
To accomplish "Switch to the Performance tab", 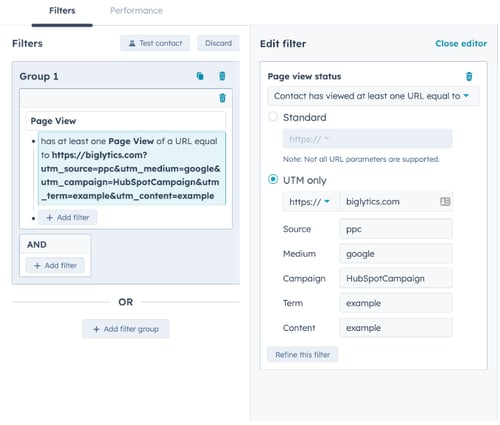I will click(x=136, y=11).
